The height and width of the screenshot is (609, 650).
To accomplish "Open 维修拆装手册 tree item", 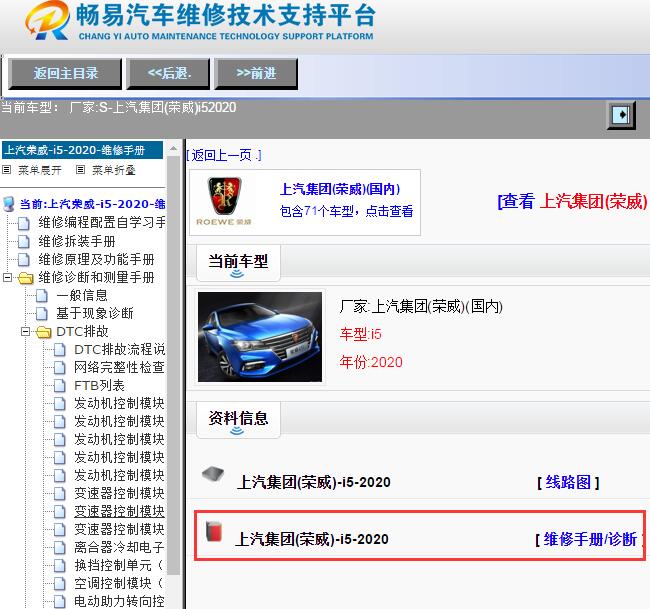I will (x=77, y=241).
